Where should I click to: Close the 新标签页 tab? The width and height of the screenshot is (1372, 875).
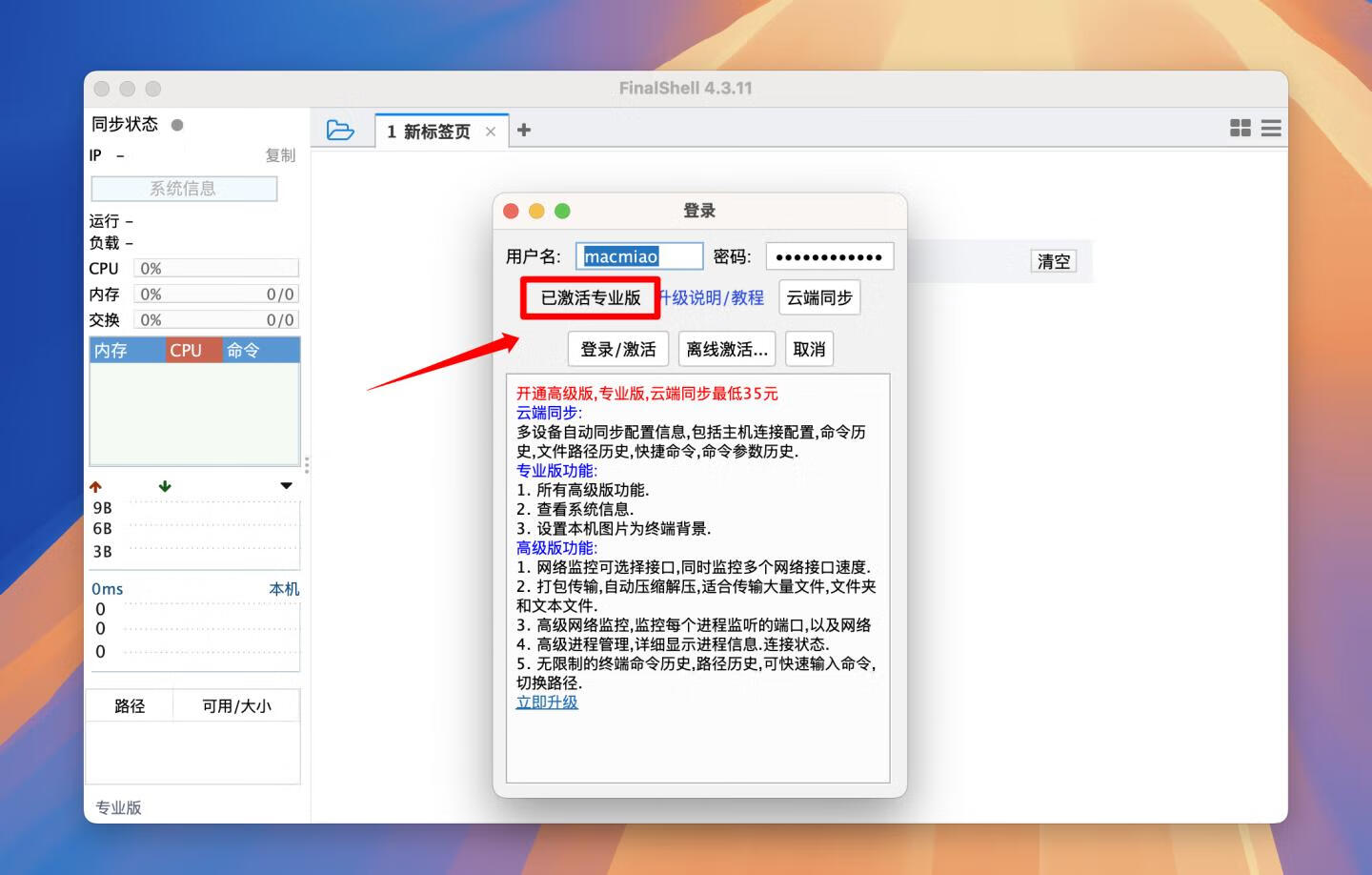(491, 132)
